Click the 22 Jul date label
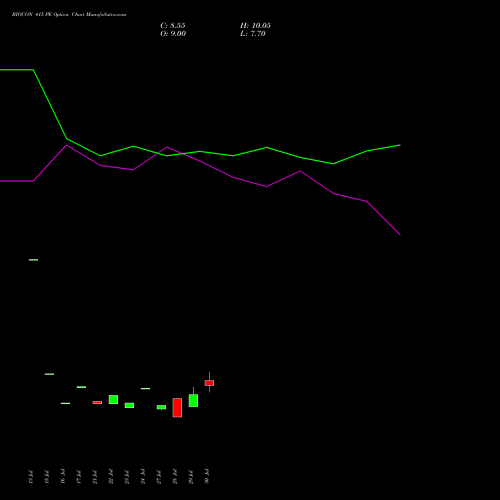Image resolution: width=500 pixels, height=500 pixels. 111,477
